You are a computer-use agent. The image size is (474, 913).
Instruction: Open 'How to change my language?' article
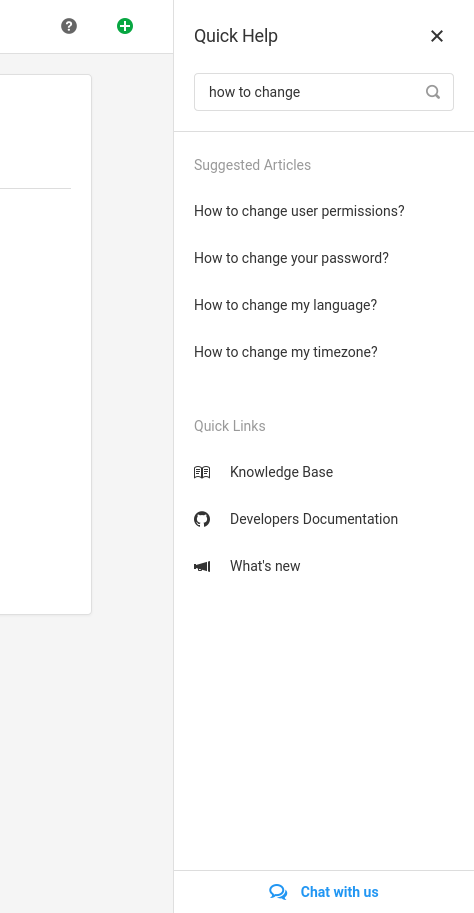(x=285, y=305)
